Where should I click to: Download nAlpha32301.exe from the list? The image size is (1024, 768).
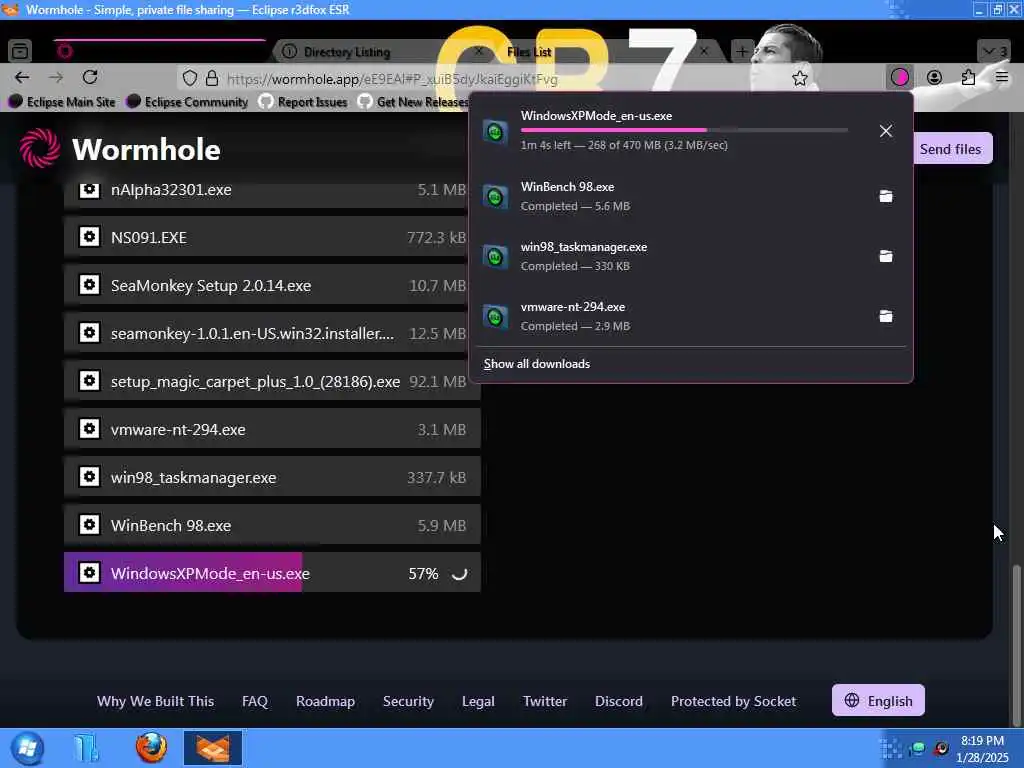coord(272,191)
